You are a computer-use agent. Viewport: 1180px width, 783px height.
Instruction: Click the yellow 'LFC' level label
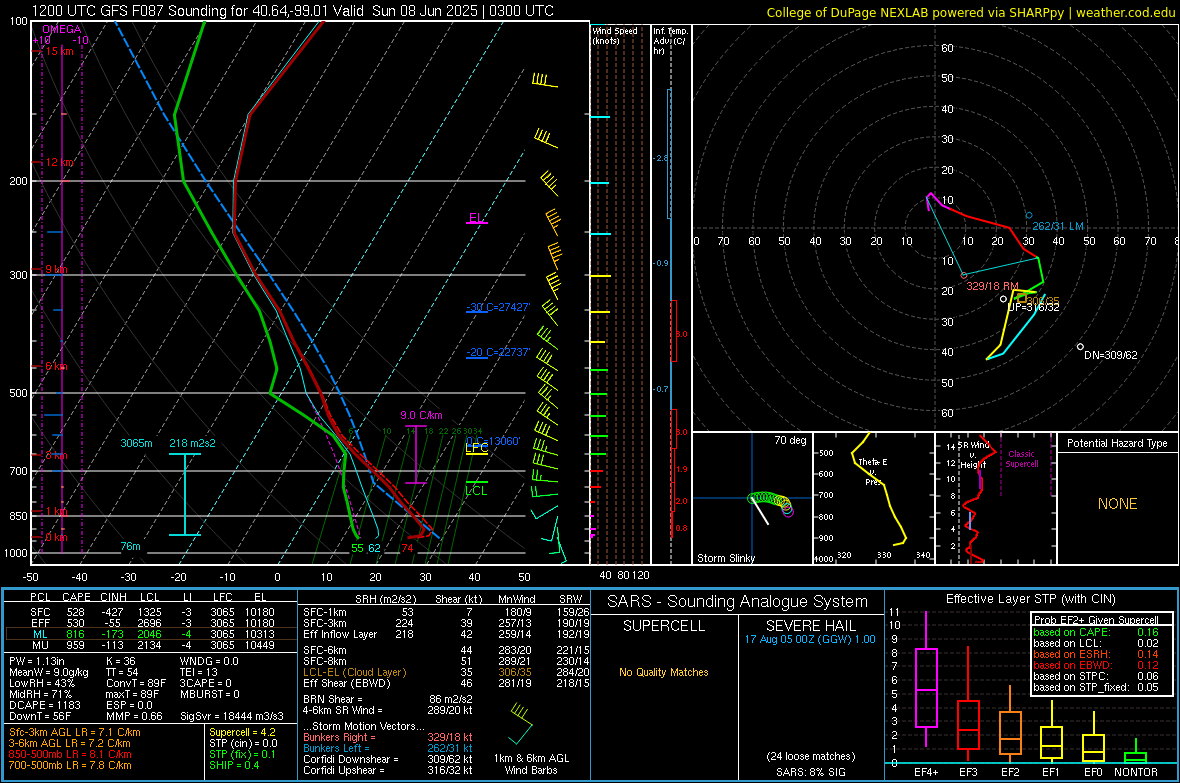click(x=476, y=448)
